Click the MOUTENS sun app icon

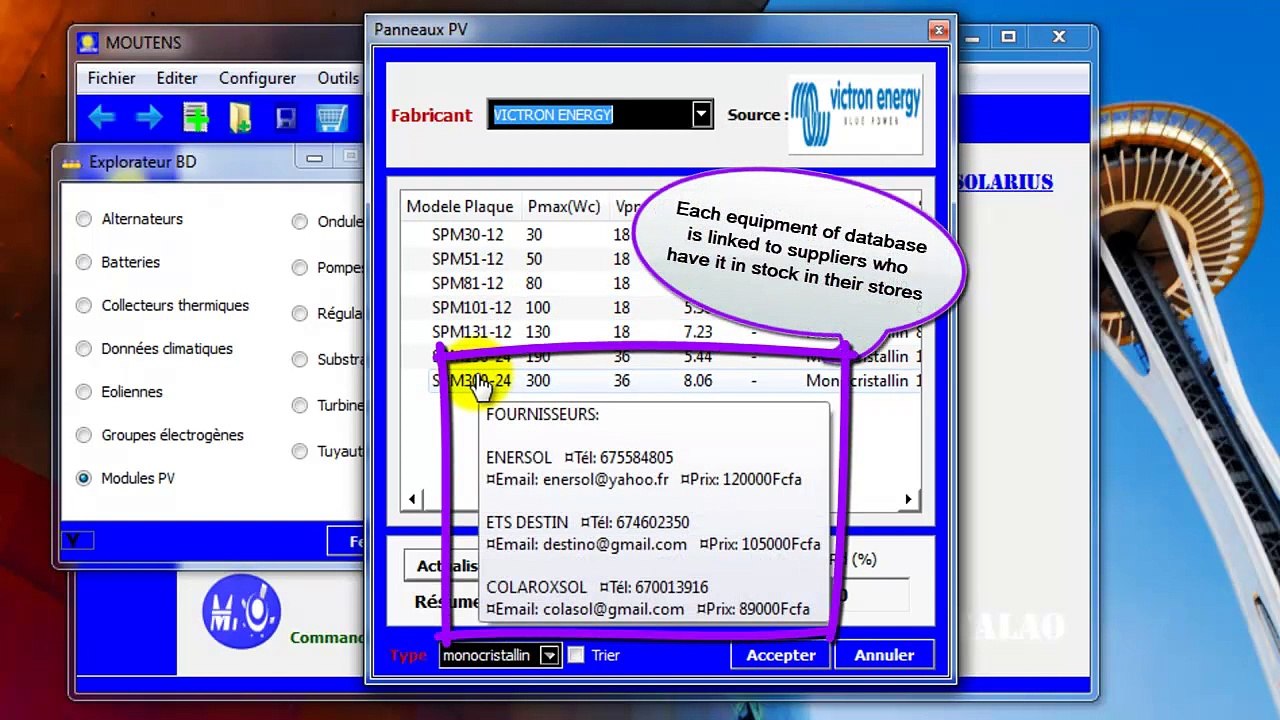pos(88,43)
